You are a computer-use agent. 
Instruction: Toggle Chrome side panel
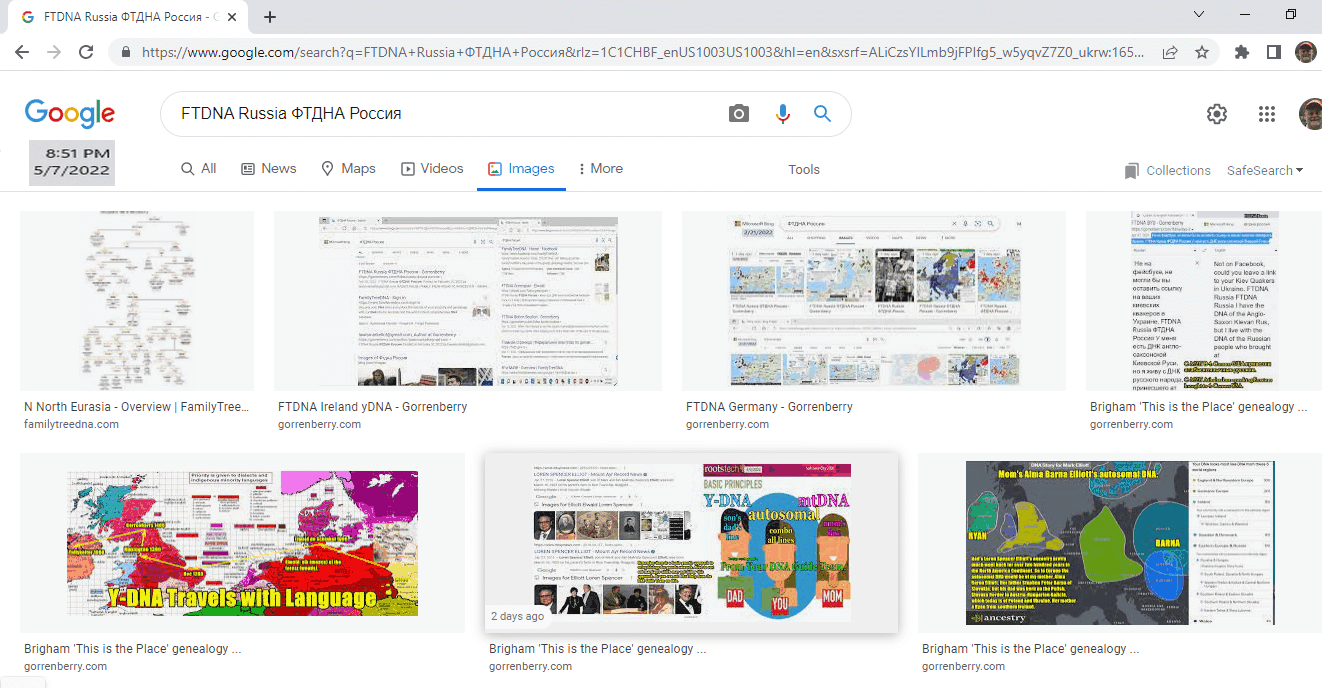(1274, 52)
